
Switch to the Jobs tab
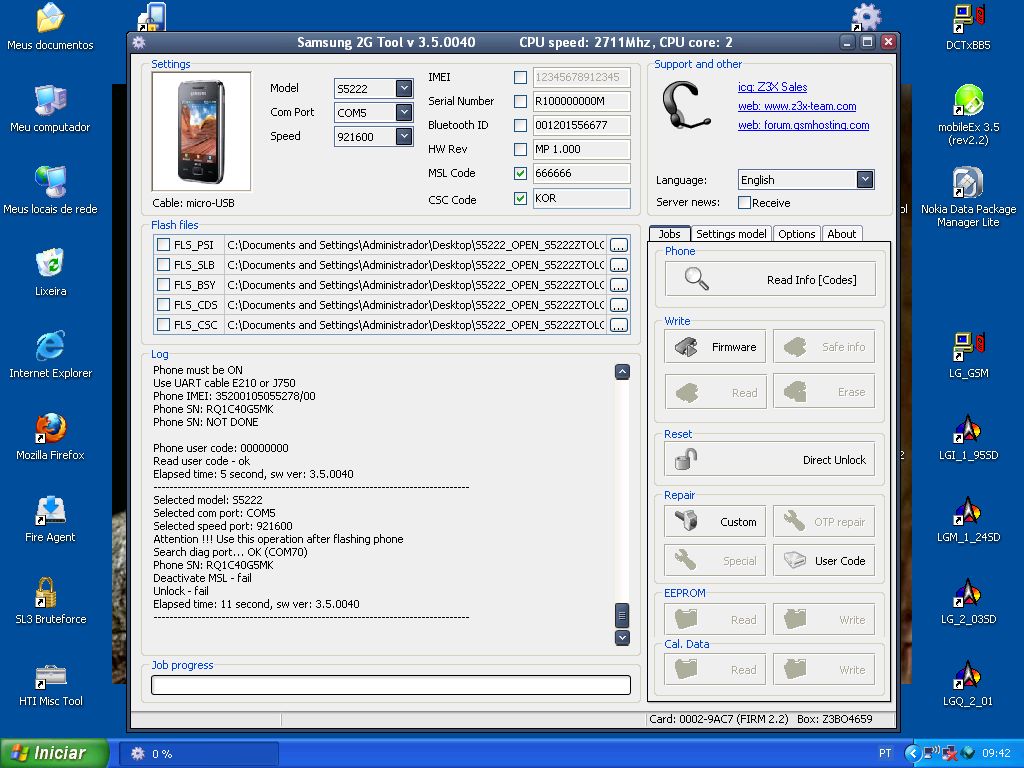pos(669,234)
